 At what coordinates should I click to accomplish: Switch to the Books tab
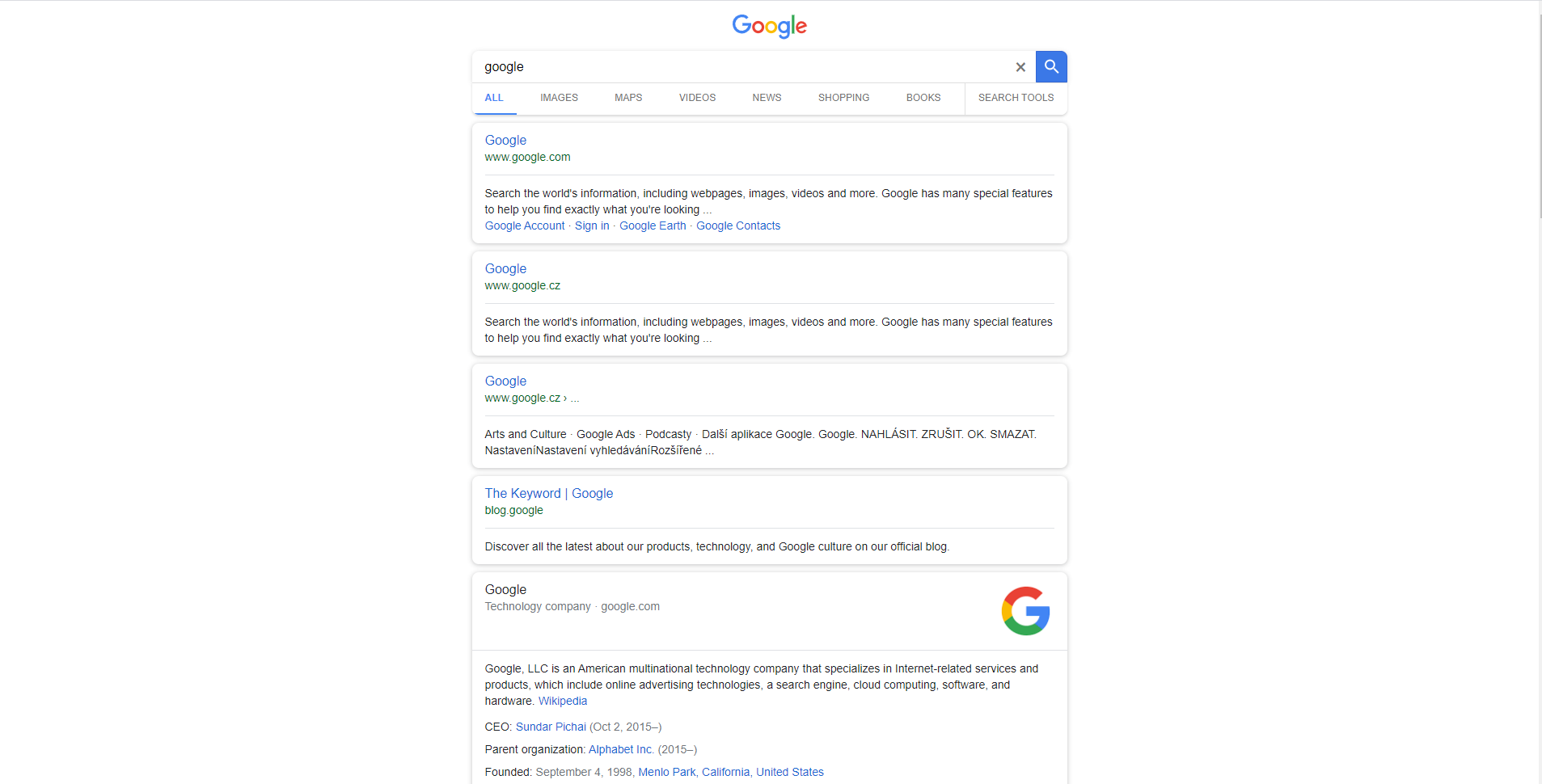(923, 98)
